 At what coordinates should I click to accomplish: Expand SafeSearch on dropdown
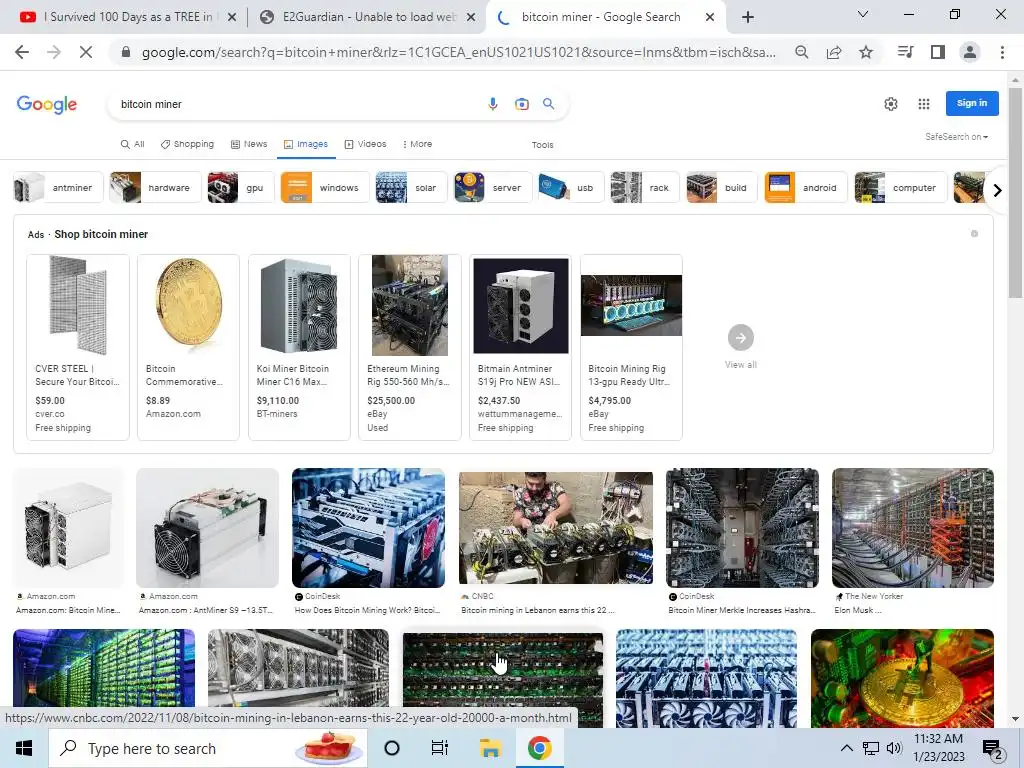[956, 136]
